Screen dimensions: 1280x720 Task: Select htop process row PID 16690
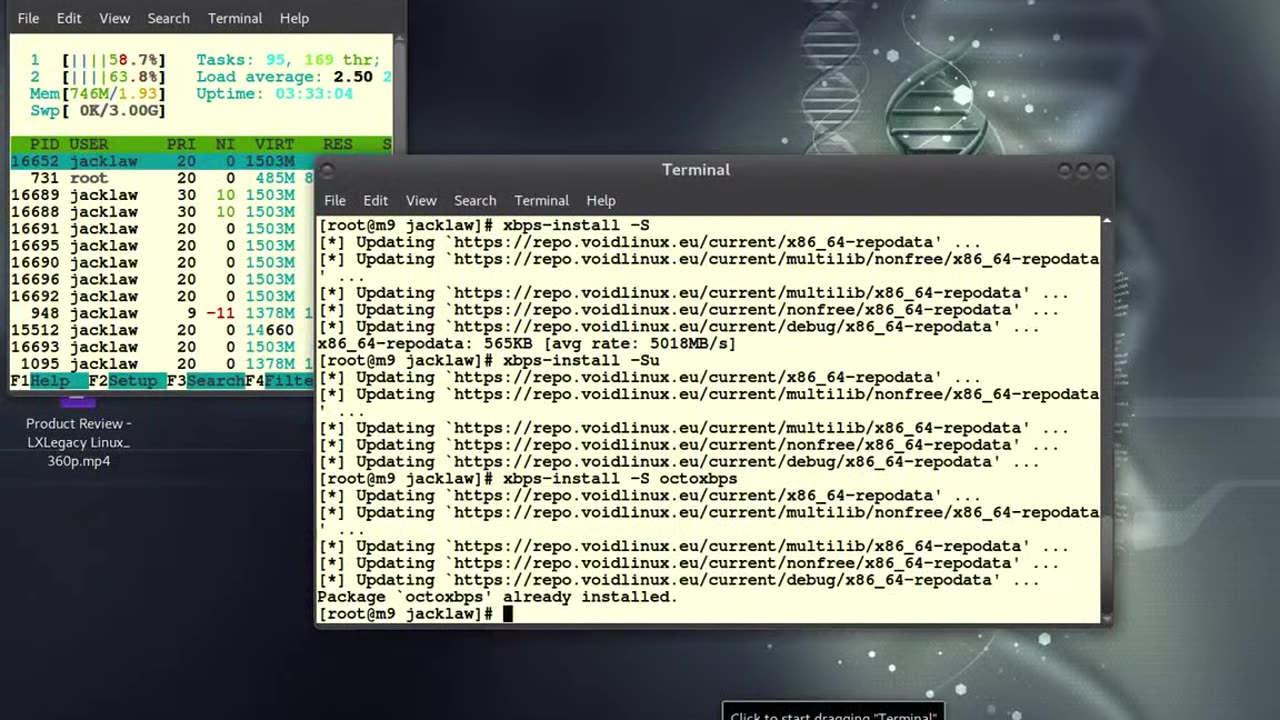coord(162,263)
